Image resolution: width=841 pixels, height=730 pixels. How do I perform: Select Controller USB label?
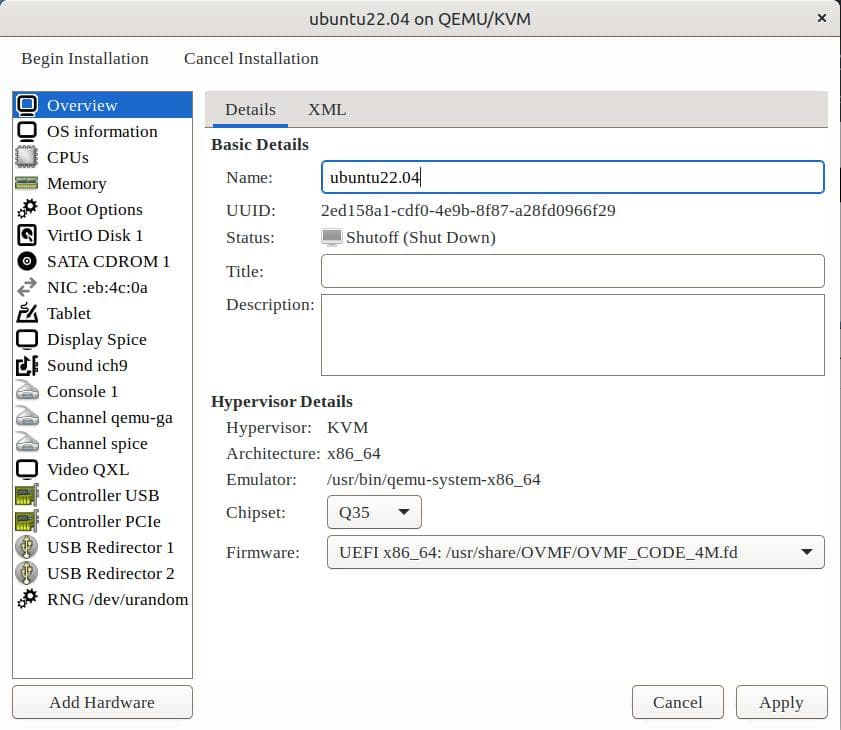(103, 496)
